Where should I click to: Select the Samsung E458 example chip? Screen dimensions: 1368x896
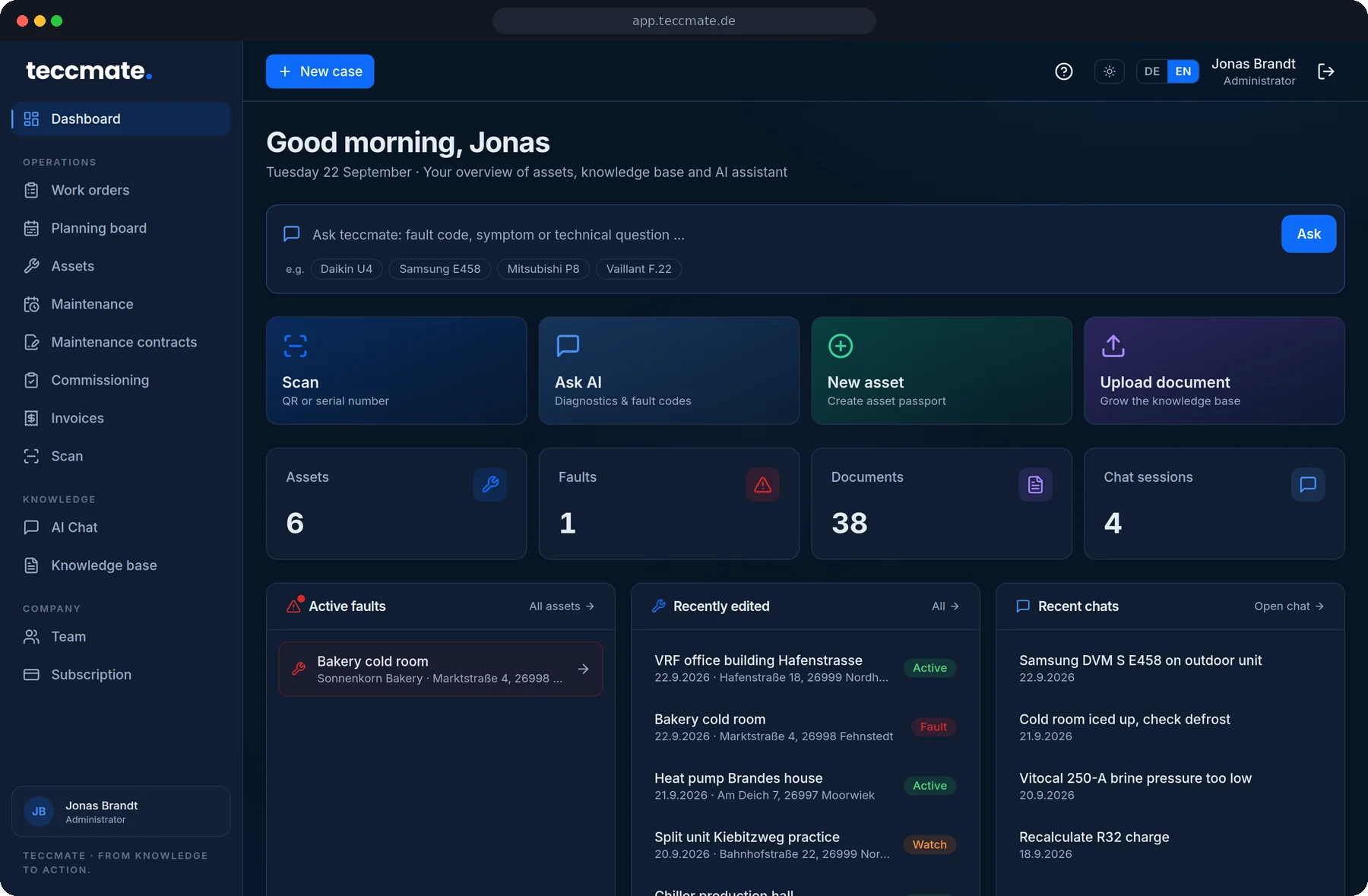(x=440, y=269)
